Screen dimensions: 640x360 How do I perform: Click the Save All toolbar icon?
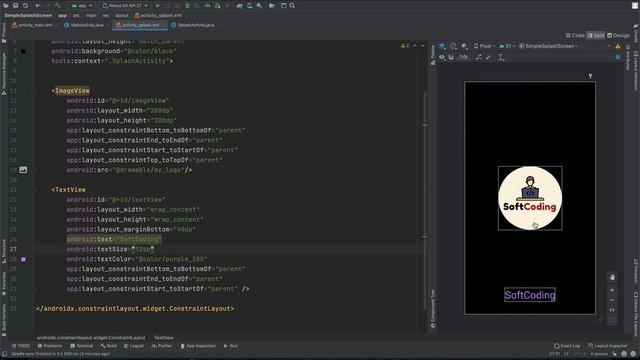tap(16, 5)
